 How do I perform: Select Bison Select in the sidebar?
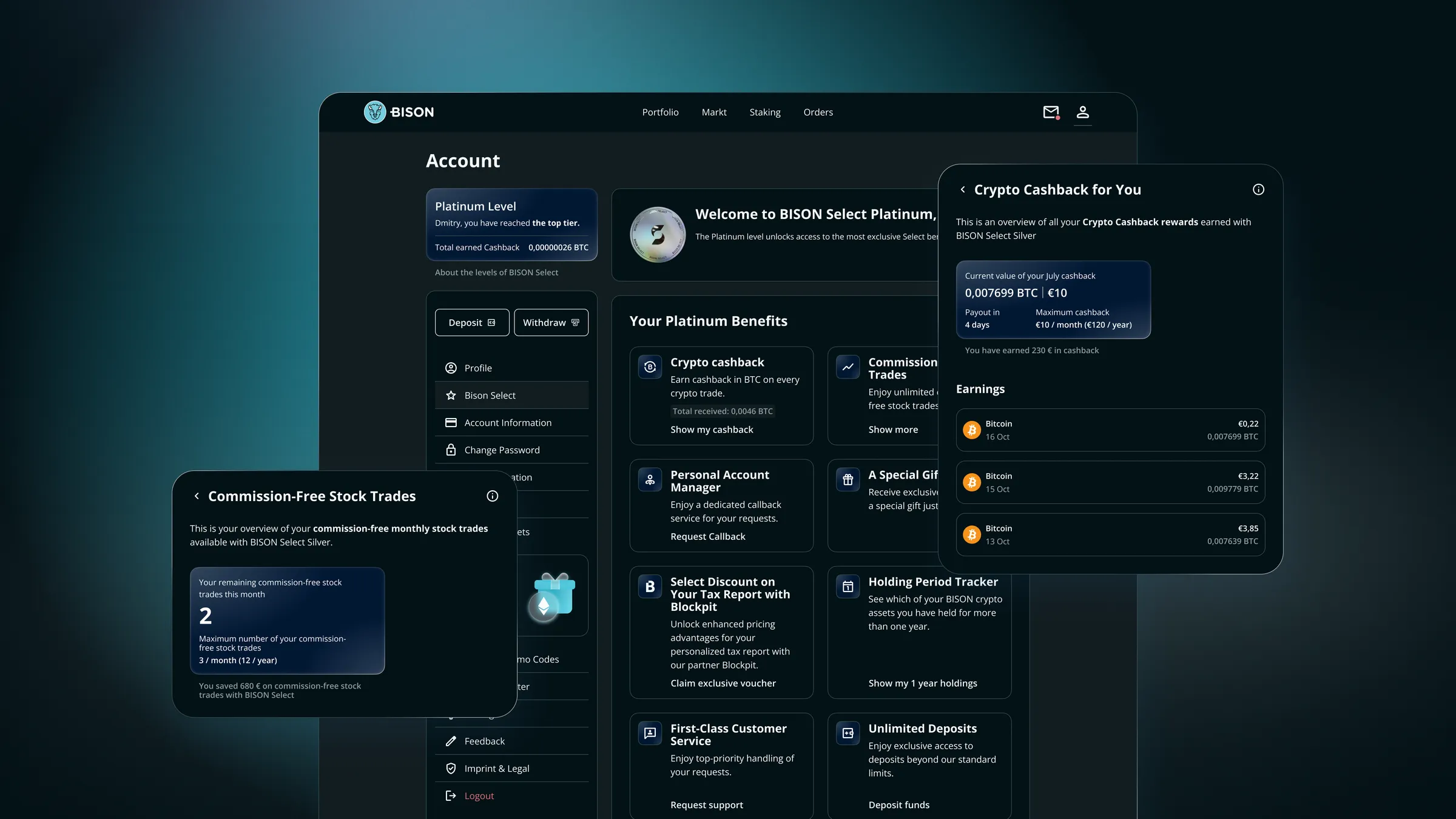[511, 396]
